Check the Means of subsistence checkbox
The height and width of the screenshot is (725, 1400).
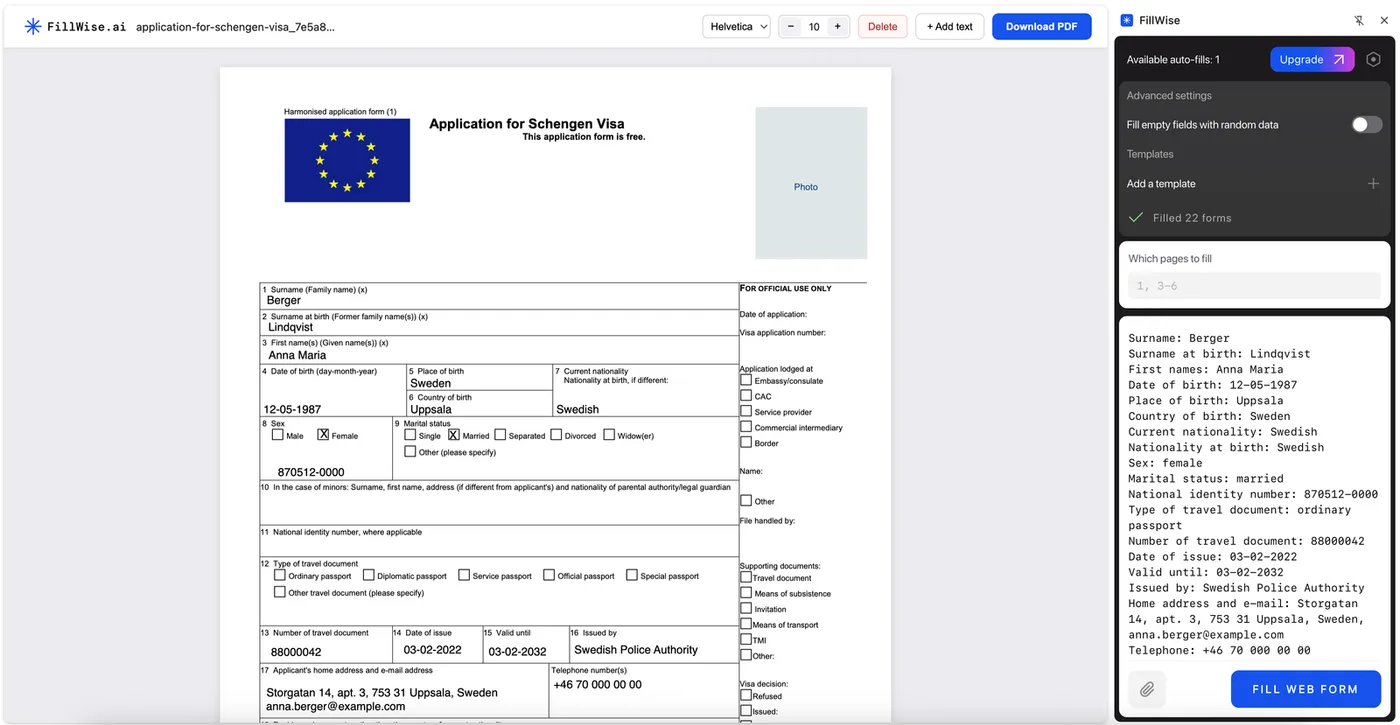pos(746,593)
